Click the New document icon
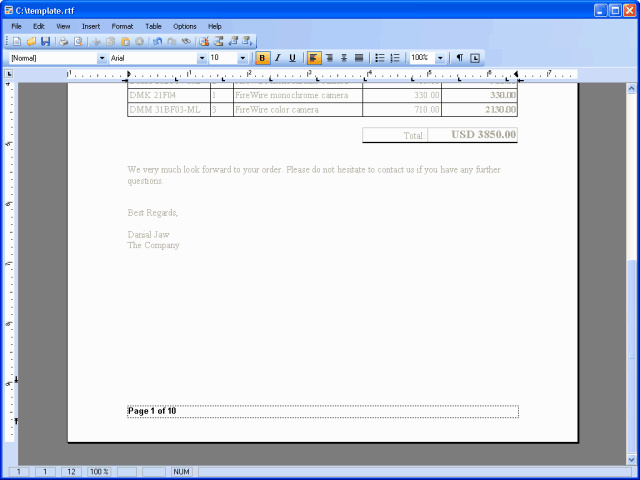 (x=16, y=41)
